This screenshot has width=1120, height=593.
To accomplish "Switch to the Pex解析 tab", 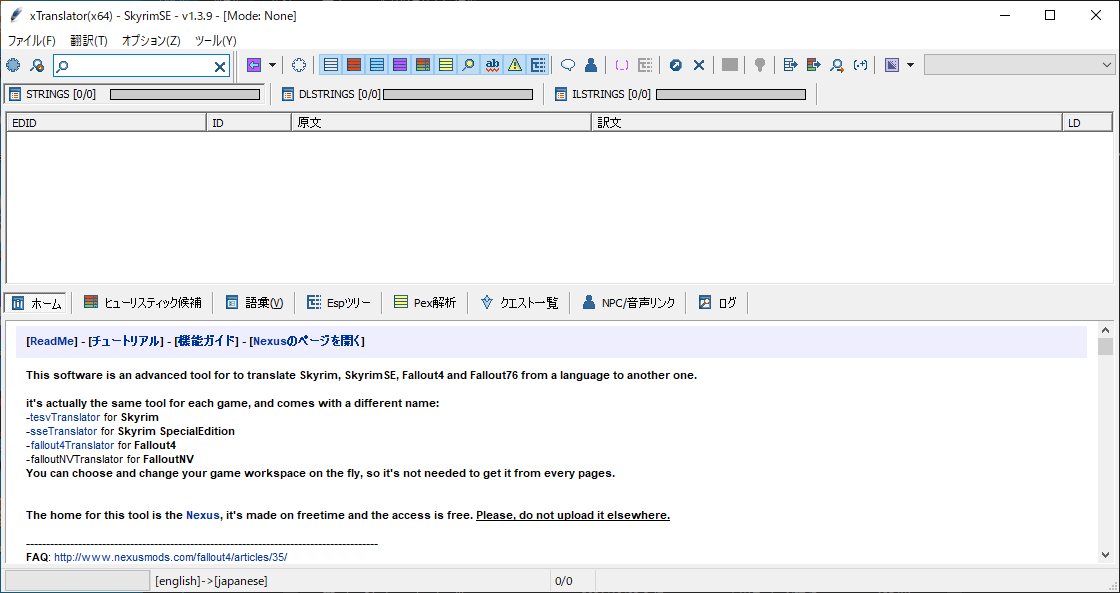I will click(425, 303).
